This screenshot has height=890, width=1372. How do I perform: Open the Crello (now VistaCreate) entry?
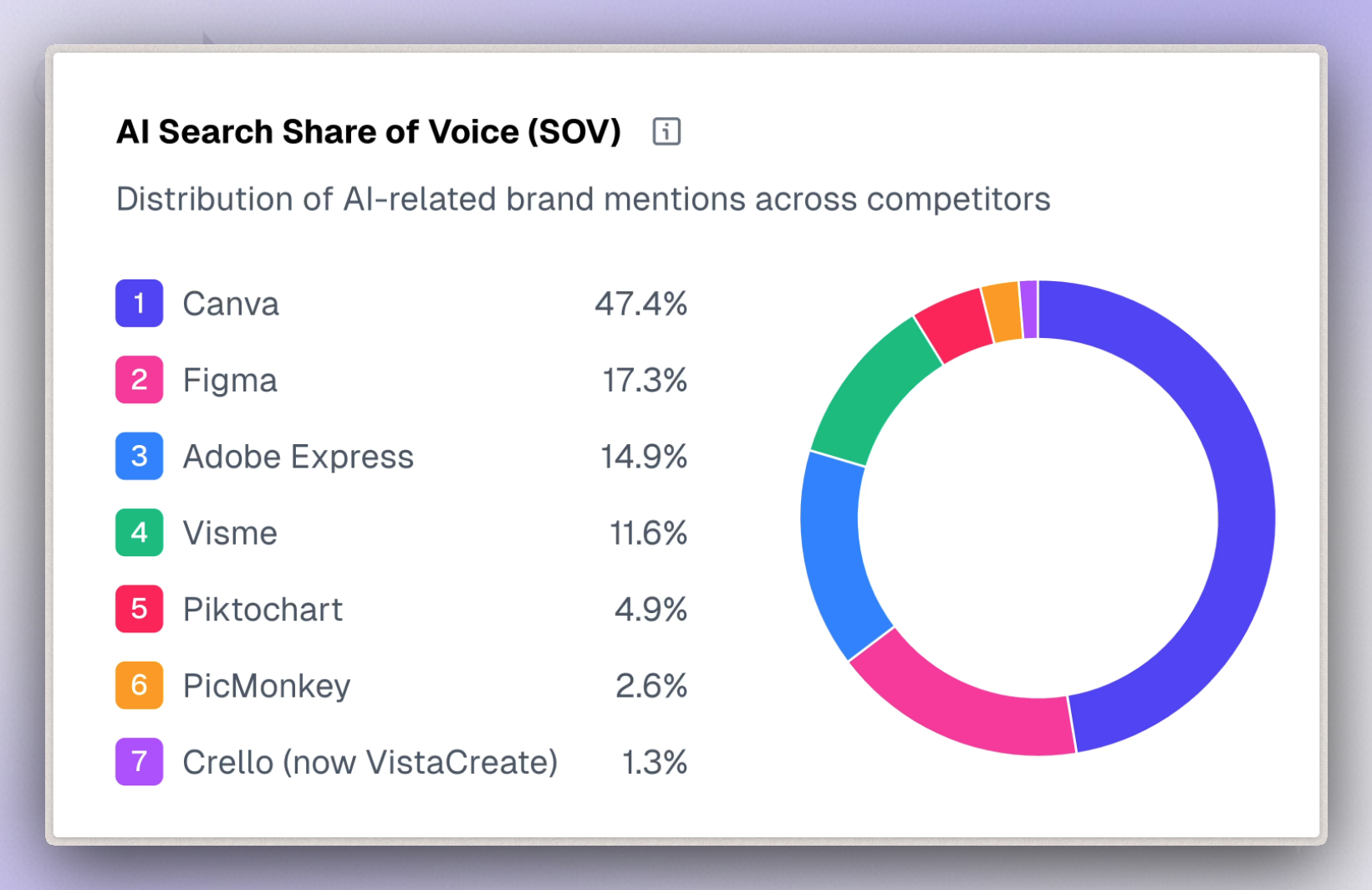(x=370, y=762)
